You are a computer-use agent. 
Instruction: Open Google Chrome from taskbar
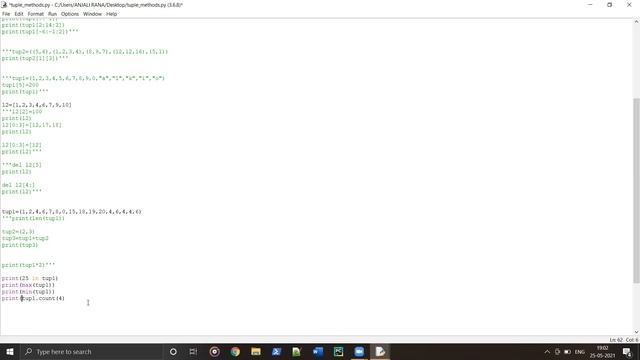[x=235, y=351]
